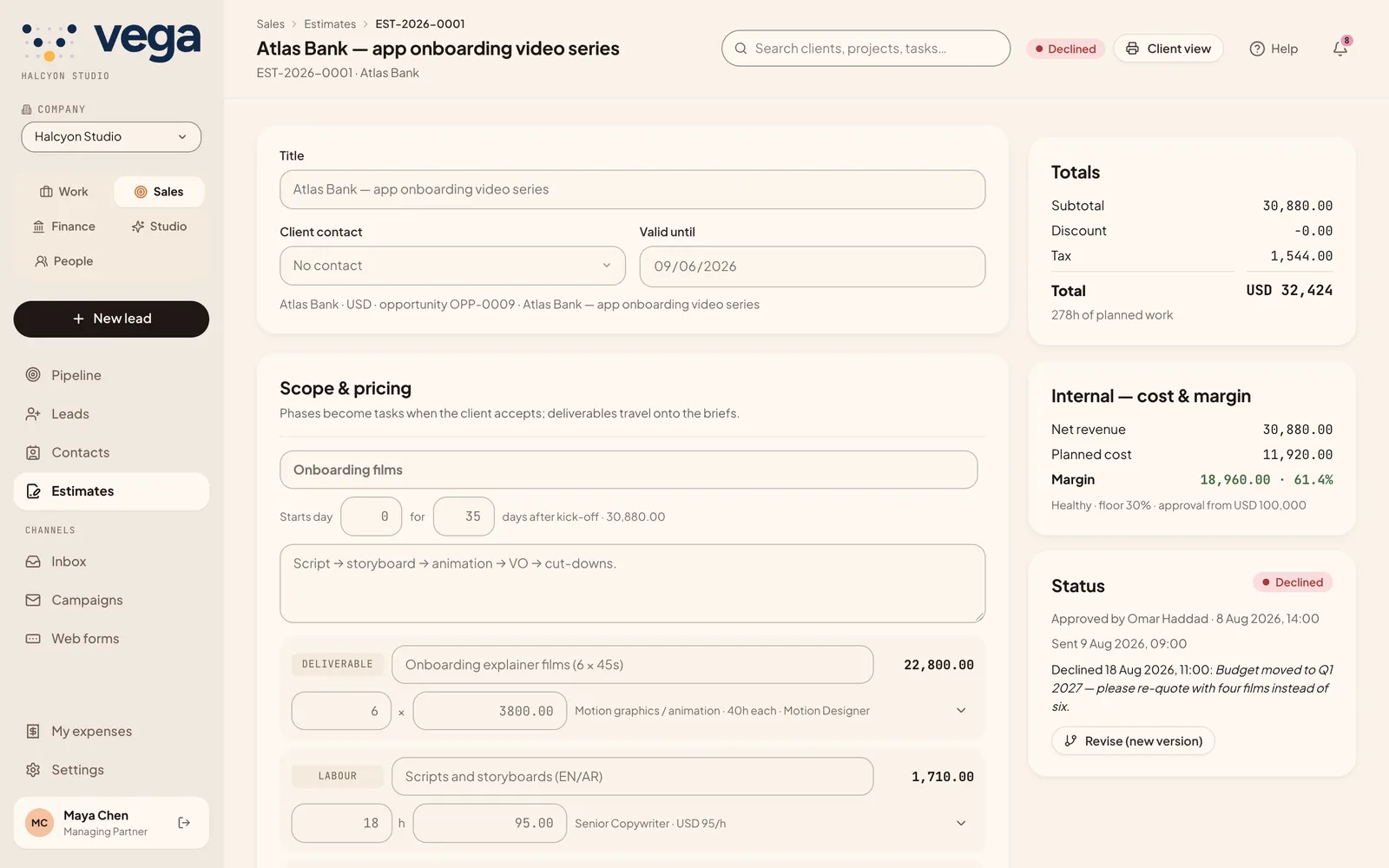The image size is (1389, 868).
Task: Edit Onboarding explainer films deliverable name
Action: [632, 665]
